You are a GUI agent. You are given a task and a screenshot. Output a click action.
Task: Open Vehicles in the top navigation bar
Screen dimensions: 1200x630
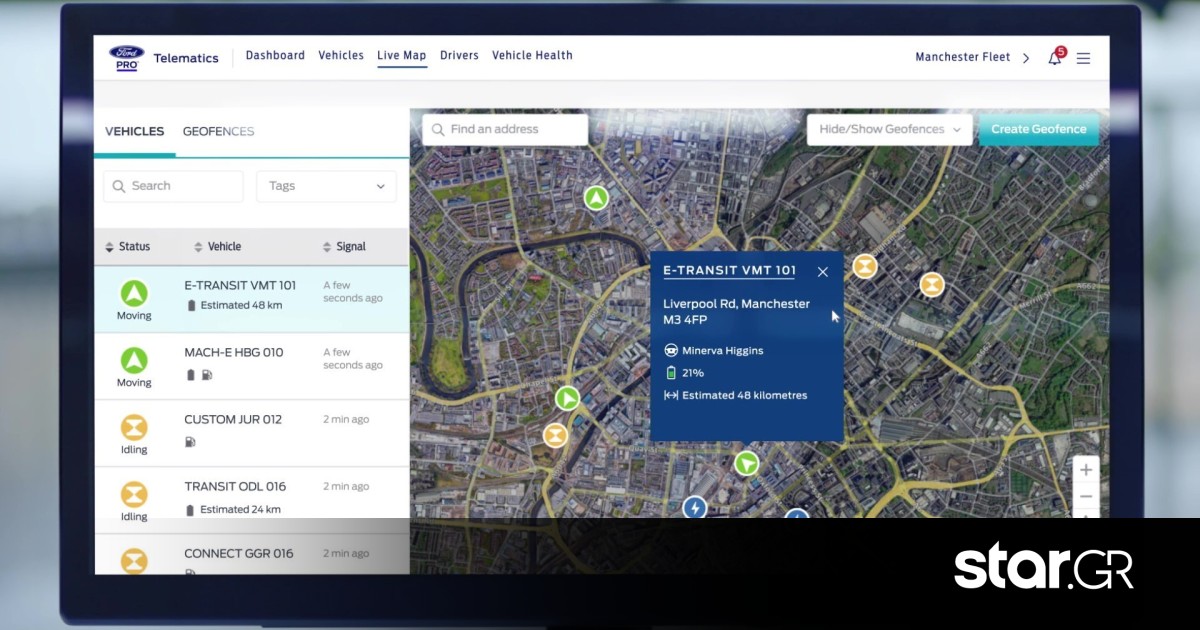pos(341,56)
